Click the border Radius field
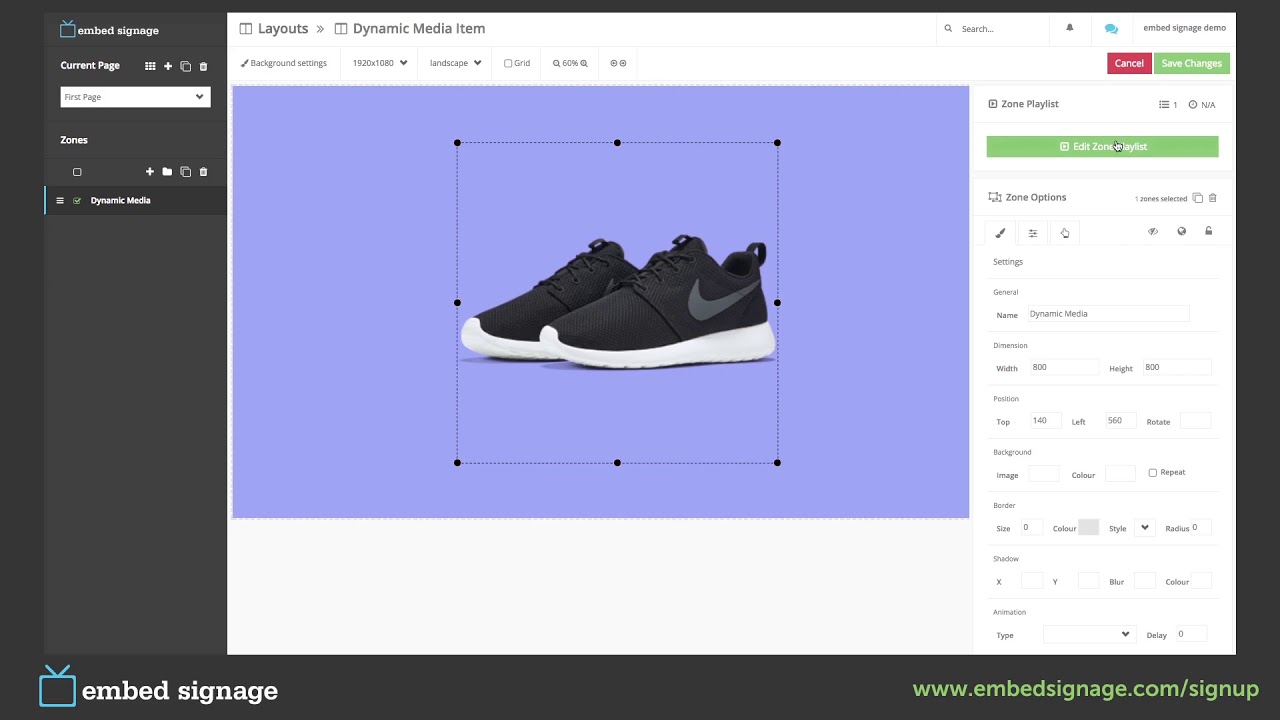This screenshot has width=1280, height=720. click(1200, 527)
